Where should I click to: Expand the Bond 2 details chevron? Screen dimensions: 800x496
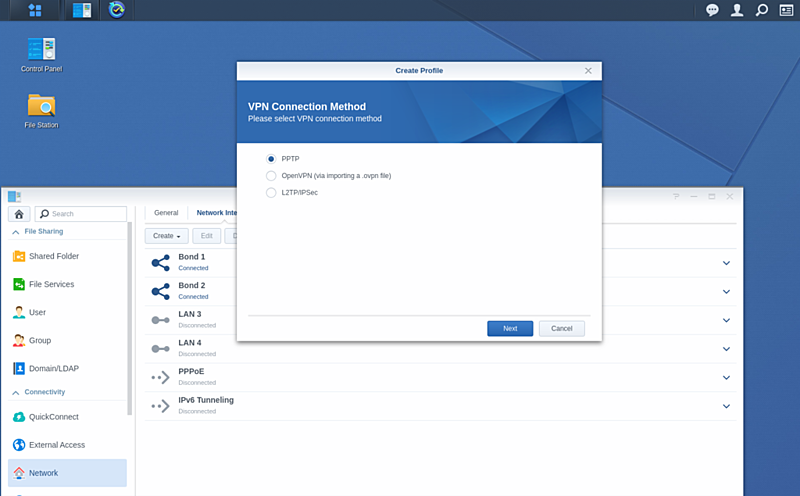coord(726,291)
